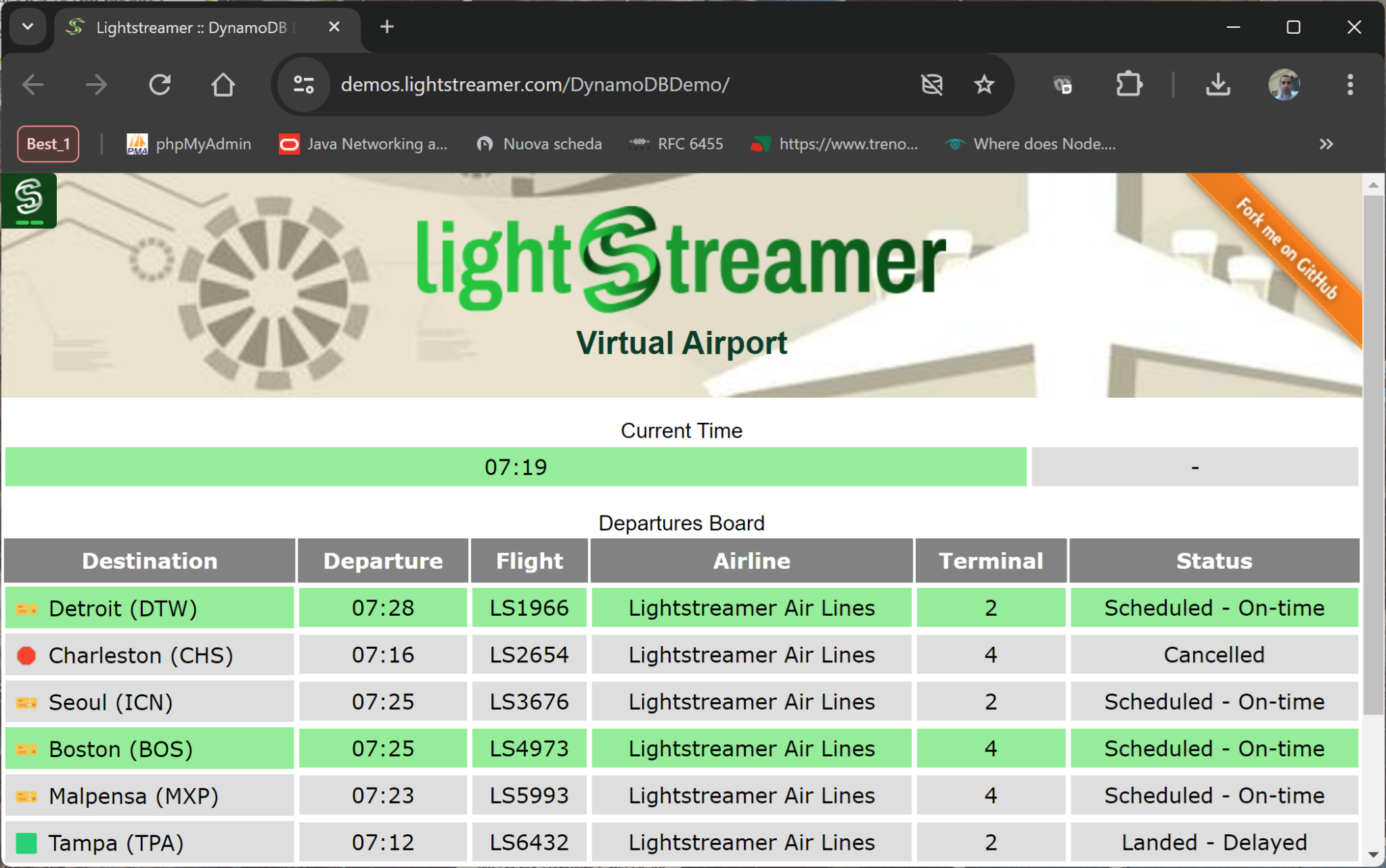
Task: Close the Lightstreamer DynamoDB tab
Action: point(334,27)
